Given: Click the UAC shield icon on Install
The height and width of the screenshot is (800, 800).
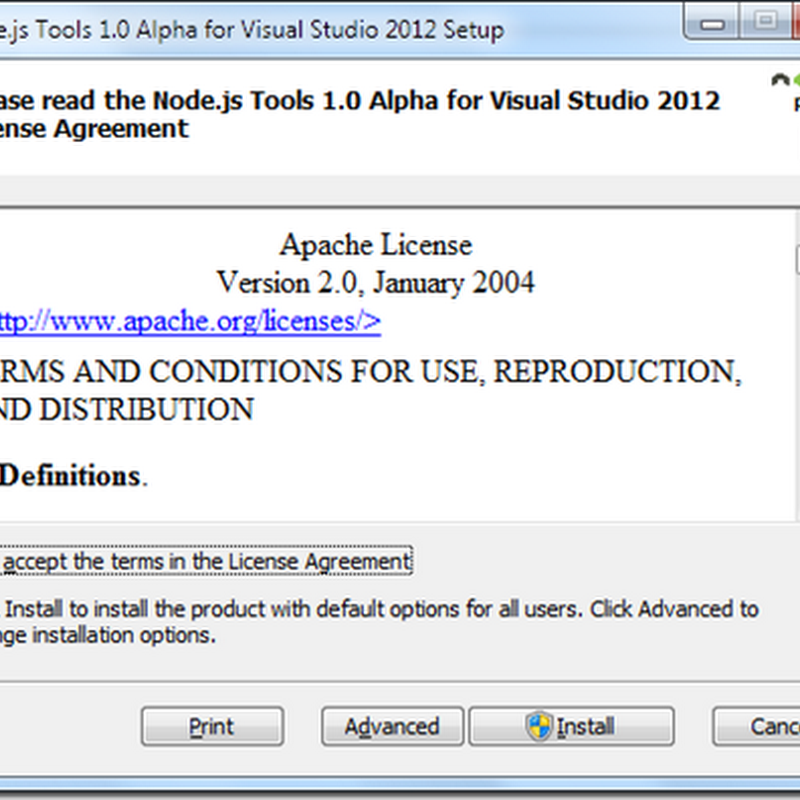Looking at the screenshot, I should point(540,727).
